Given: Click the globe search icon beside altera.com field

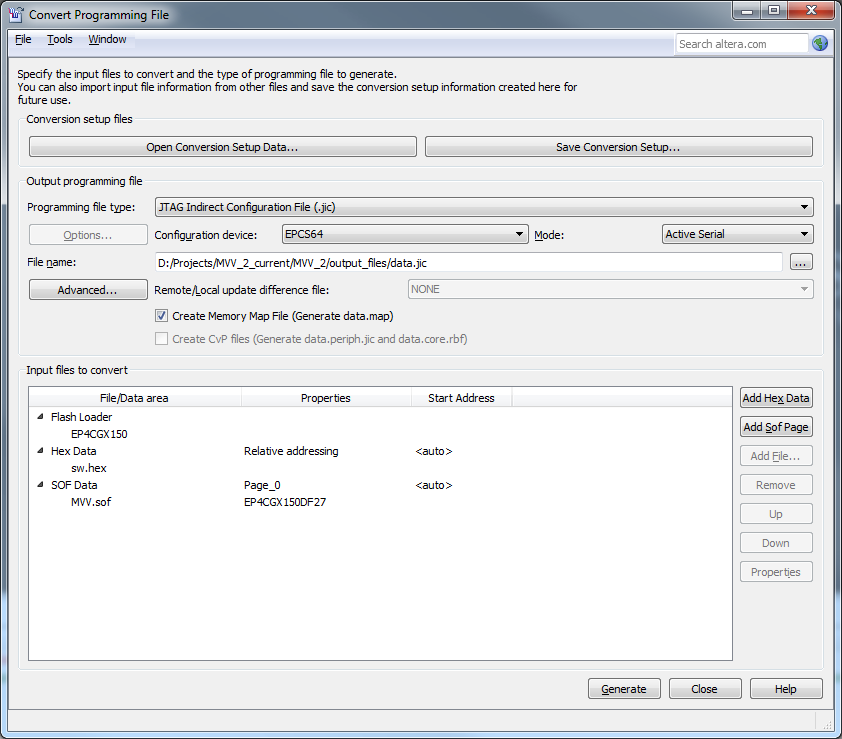Looking at the screenshot, I should (x=819, y=44).
